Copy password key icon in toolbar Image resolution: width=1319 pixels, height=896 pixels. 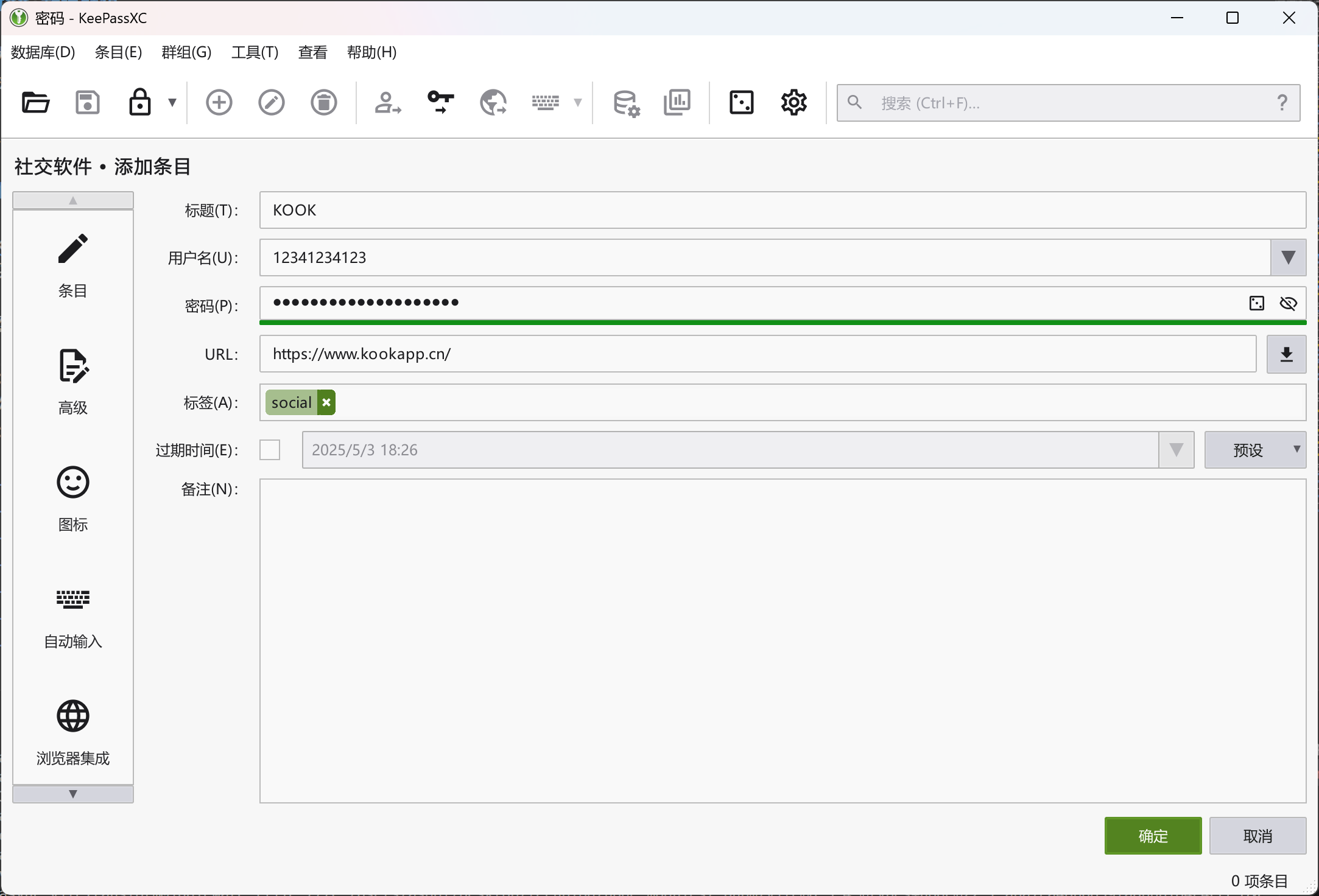pos(440,102)
